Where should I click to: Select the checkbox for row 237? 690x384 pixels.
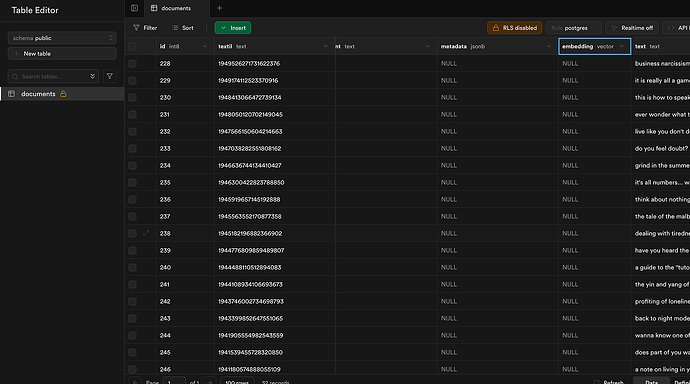pyautogui.click(x=132, y=216)
